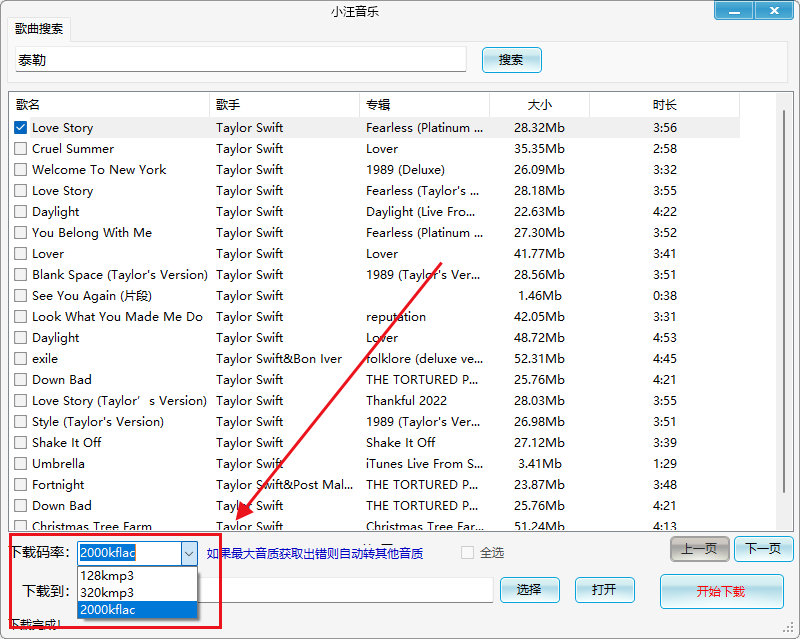Tick the Cruel Summer checkbox
Viewport: 800px width, 639px height.
click(20, 149)
